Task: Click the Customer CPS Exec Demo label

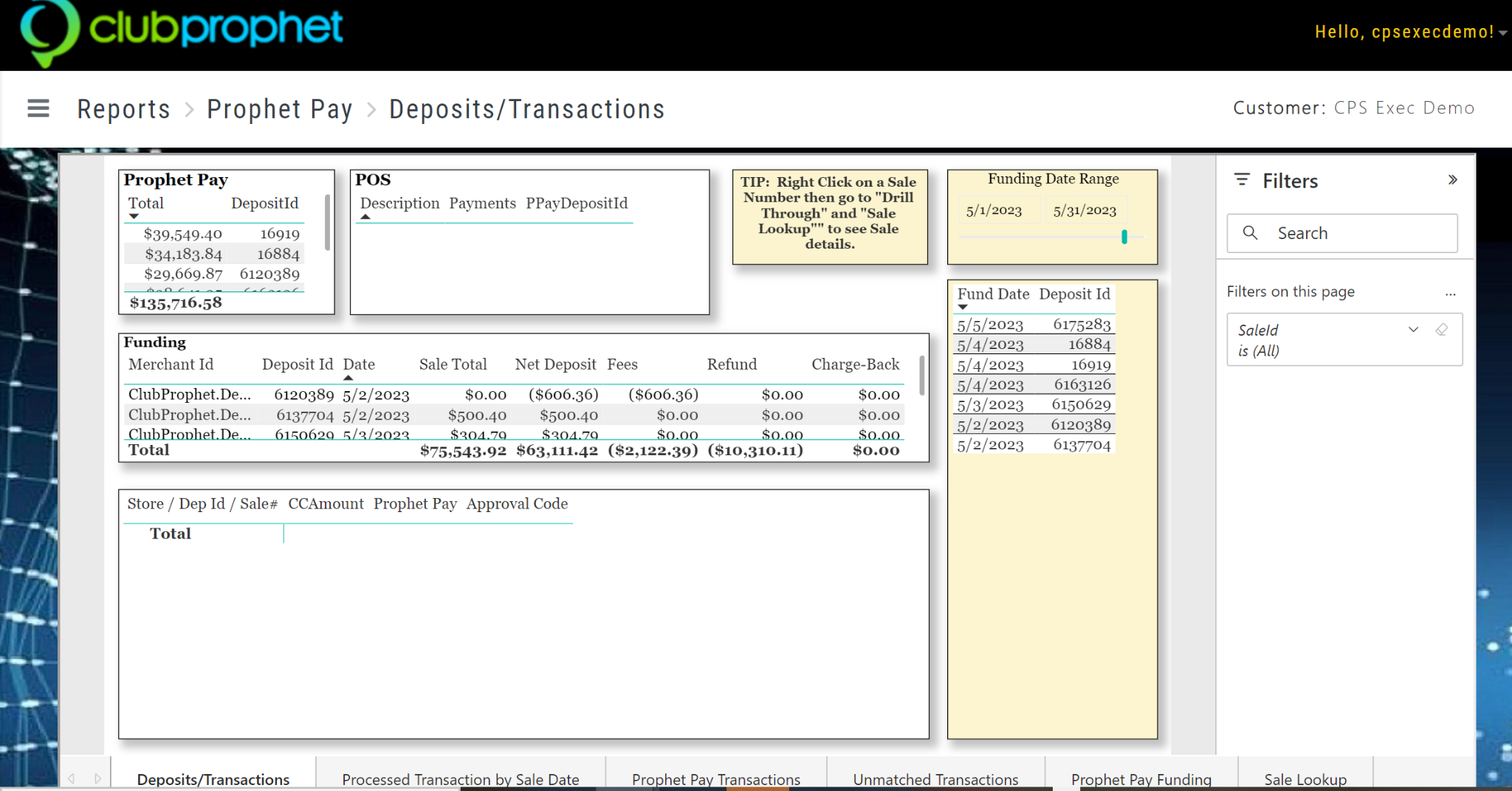Action: coord(1353,108)
